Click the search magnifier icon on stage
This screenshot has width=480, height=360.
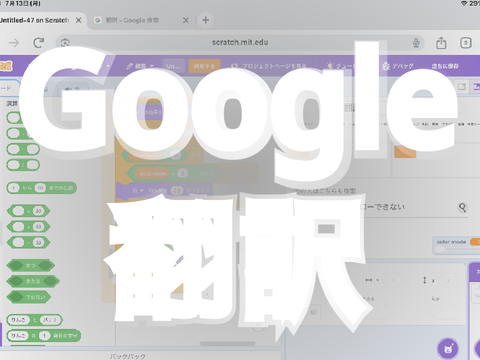click(x=462, y=207)
